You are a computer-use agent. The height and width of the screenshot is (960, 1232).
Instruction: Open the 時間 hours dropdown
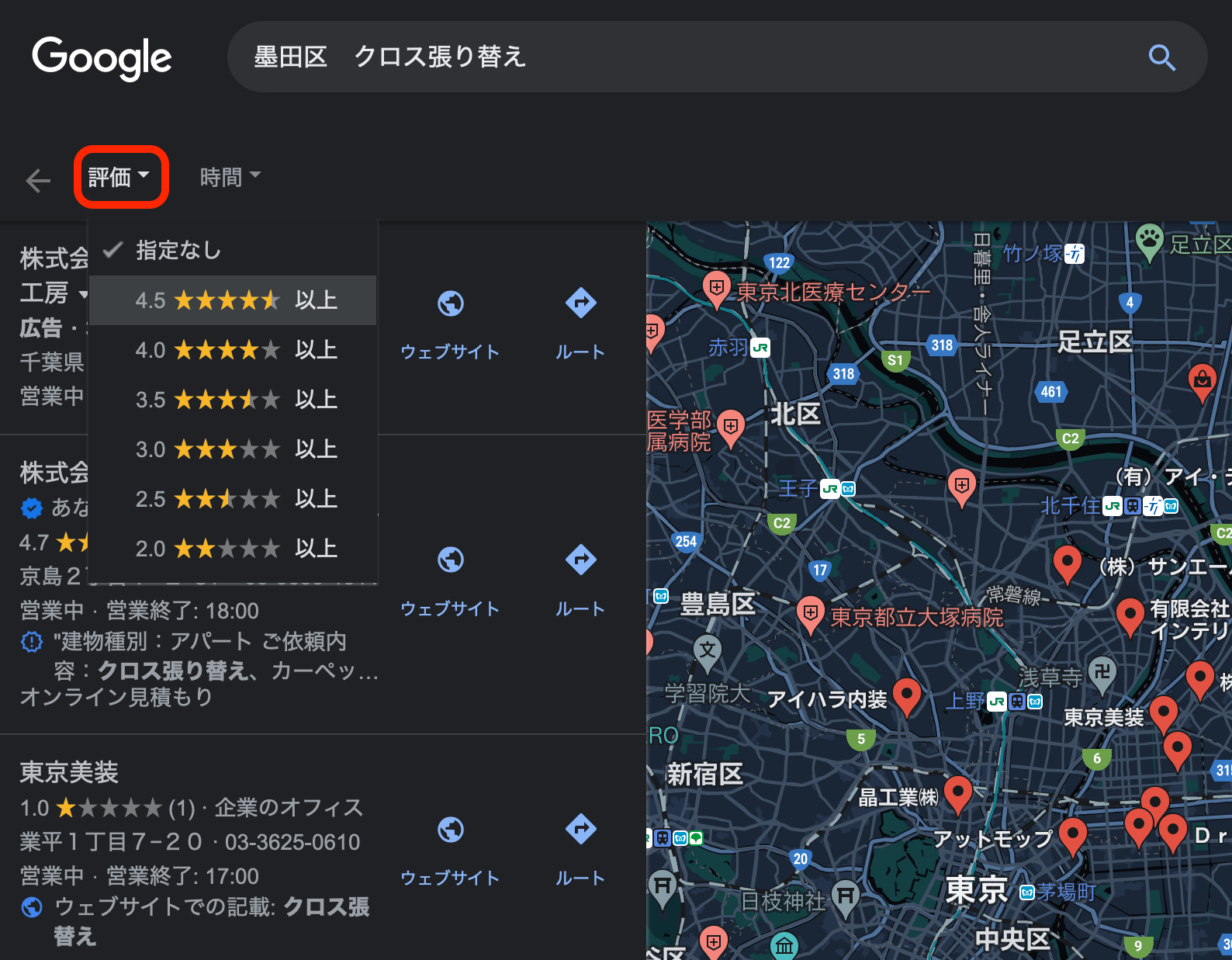click(x=230, y=177)
